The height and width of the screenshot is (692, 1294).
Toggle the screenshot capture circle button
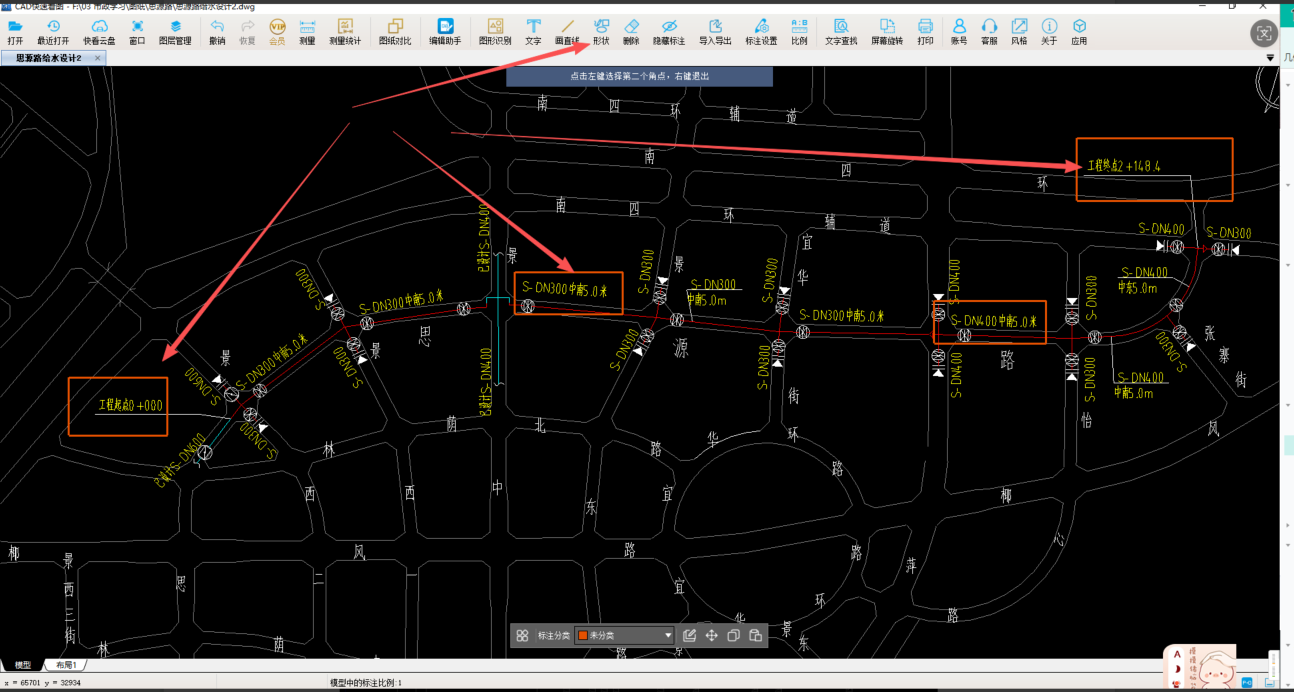coord(1264,33)
